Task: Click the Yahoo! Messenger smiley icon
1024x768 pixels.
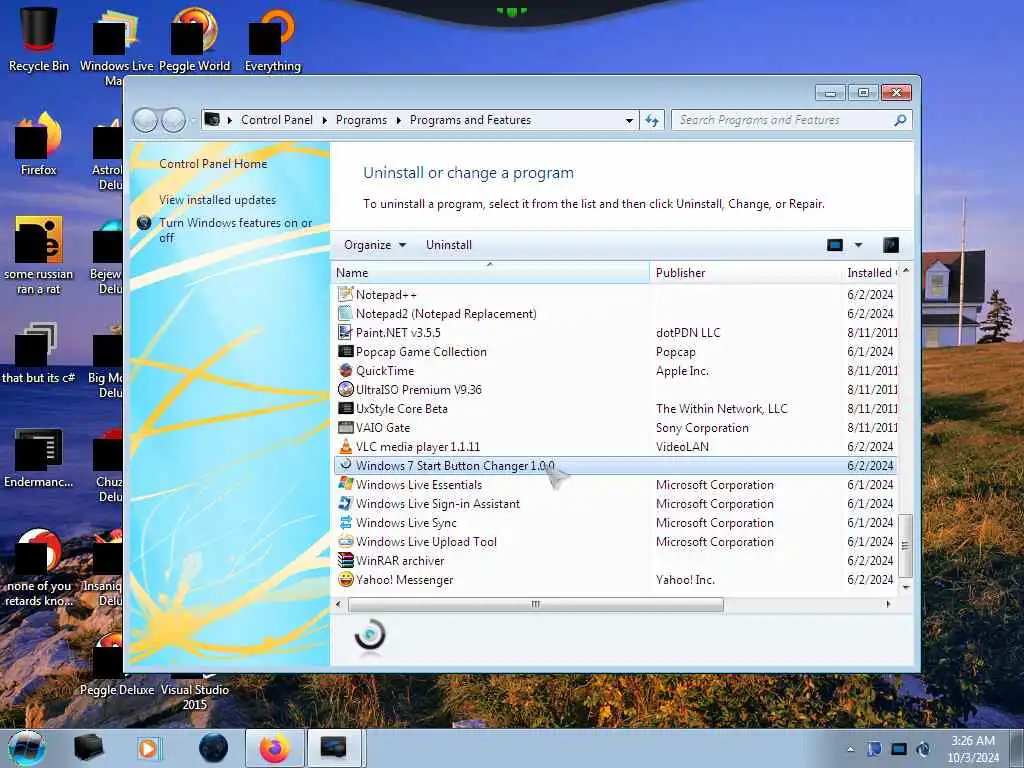Action: (345, 579)
